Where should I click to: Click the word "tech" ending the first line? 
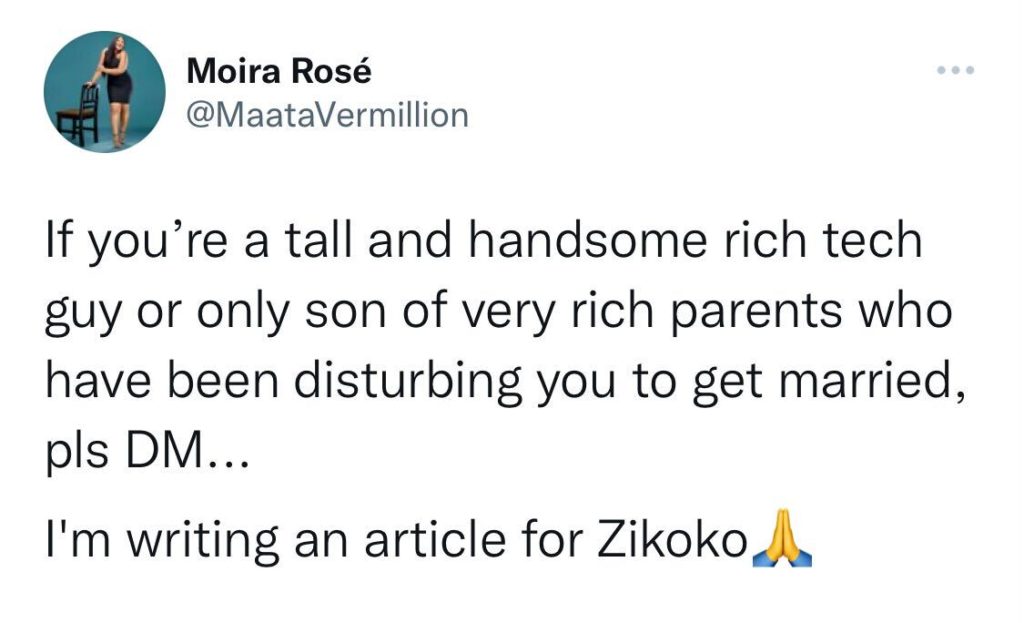tap(877, 240)
